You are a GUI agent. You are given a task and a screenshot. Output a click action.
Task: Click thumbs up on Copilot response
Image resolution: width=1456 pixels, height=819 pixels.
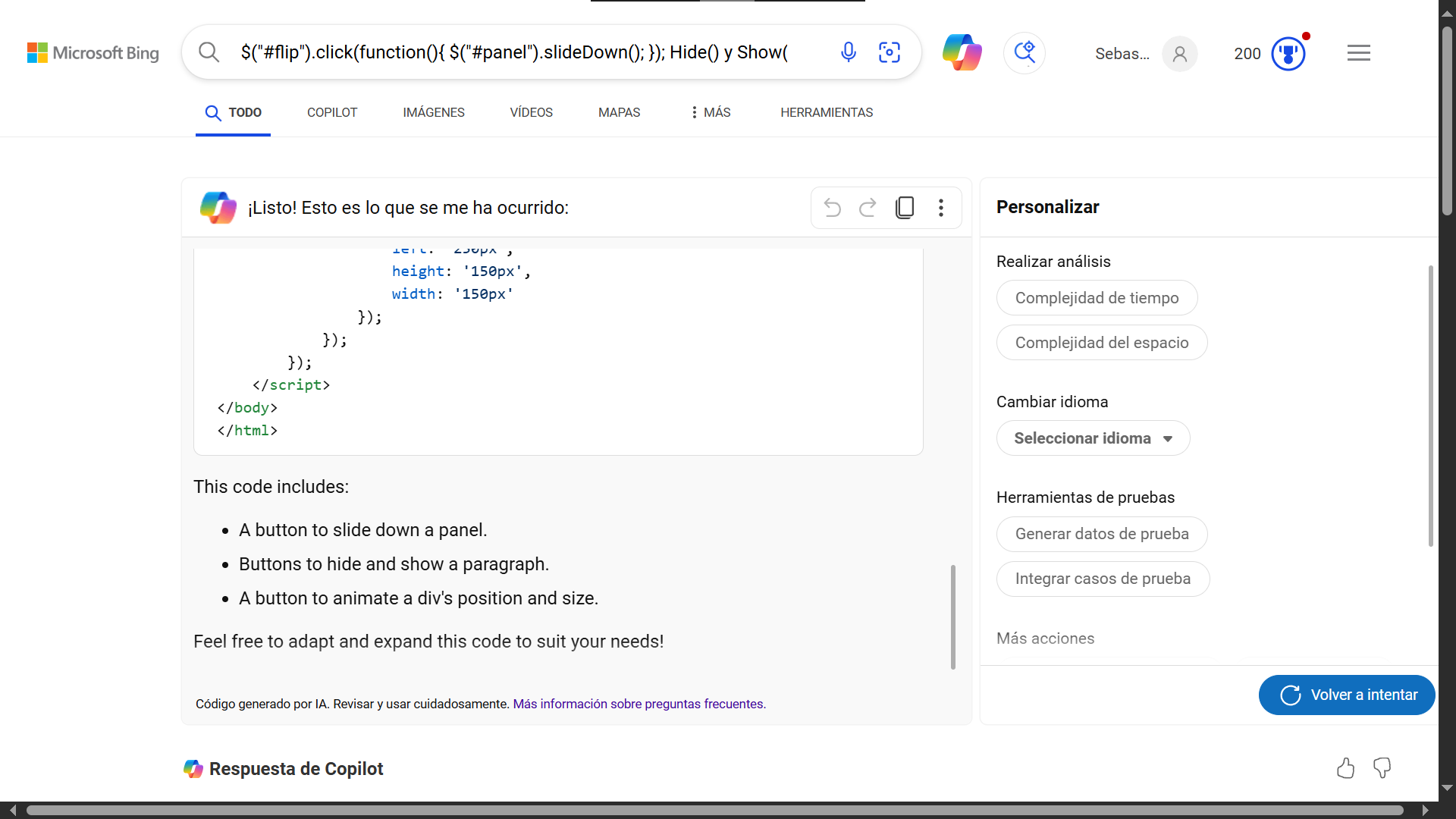pos(1345,768)
